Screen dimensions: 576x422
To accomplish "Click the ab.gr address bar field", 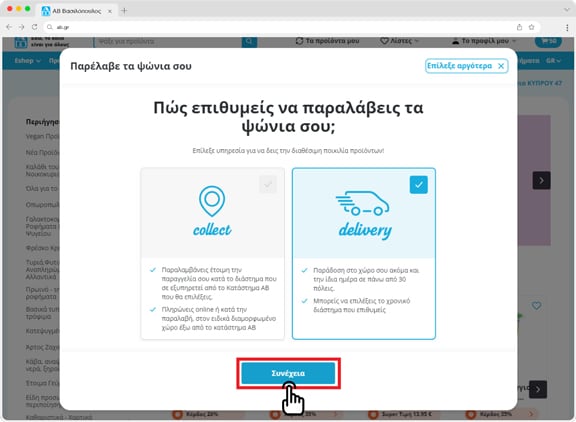I will (283, 27).
